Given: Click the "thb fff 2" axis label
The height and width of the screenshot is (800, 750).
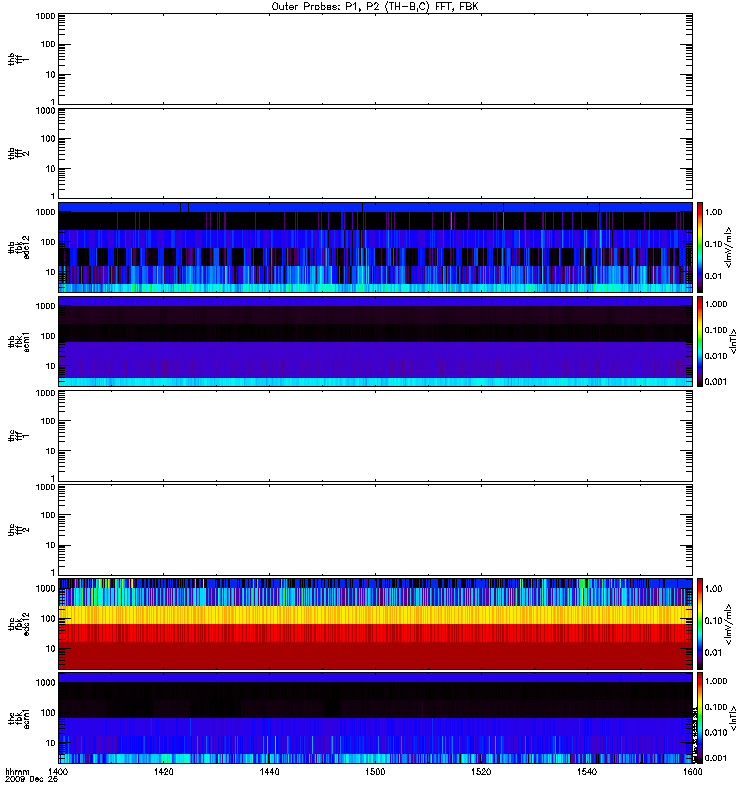Looking at the screenshot, I should 18,153.
